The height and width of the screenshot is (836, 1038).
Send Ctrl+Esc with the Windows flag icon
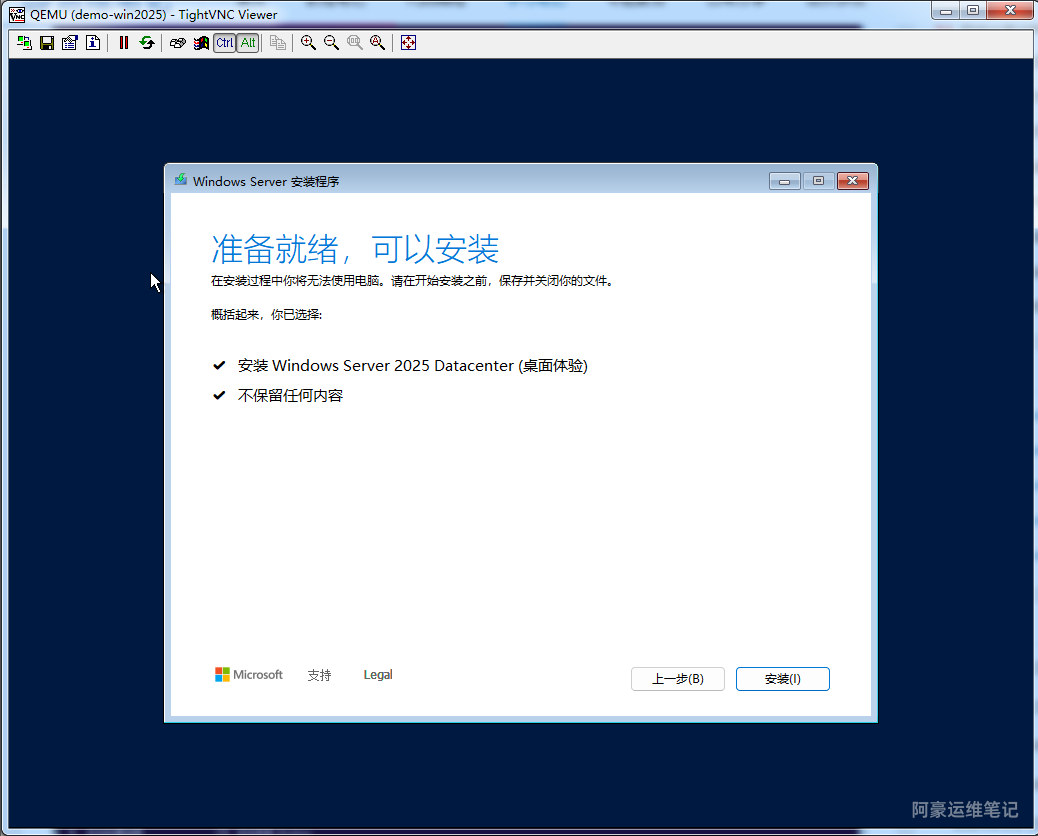(x=201, y=43)
